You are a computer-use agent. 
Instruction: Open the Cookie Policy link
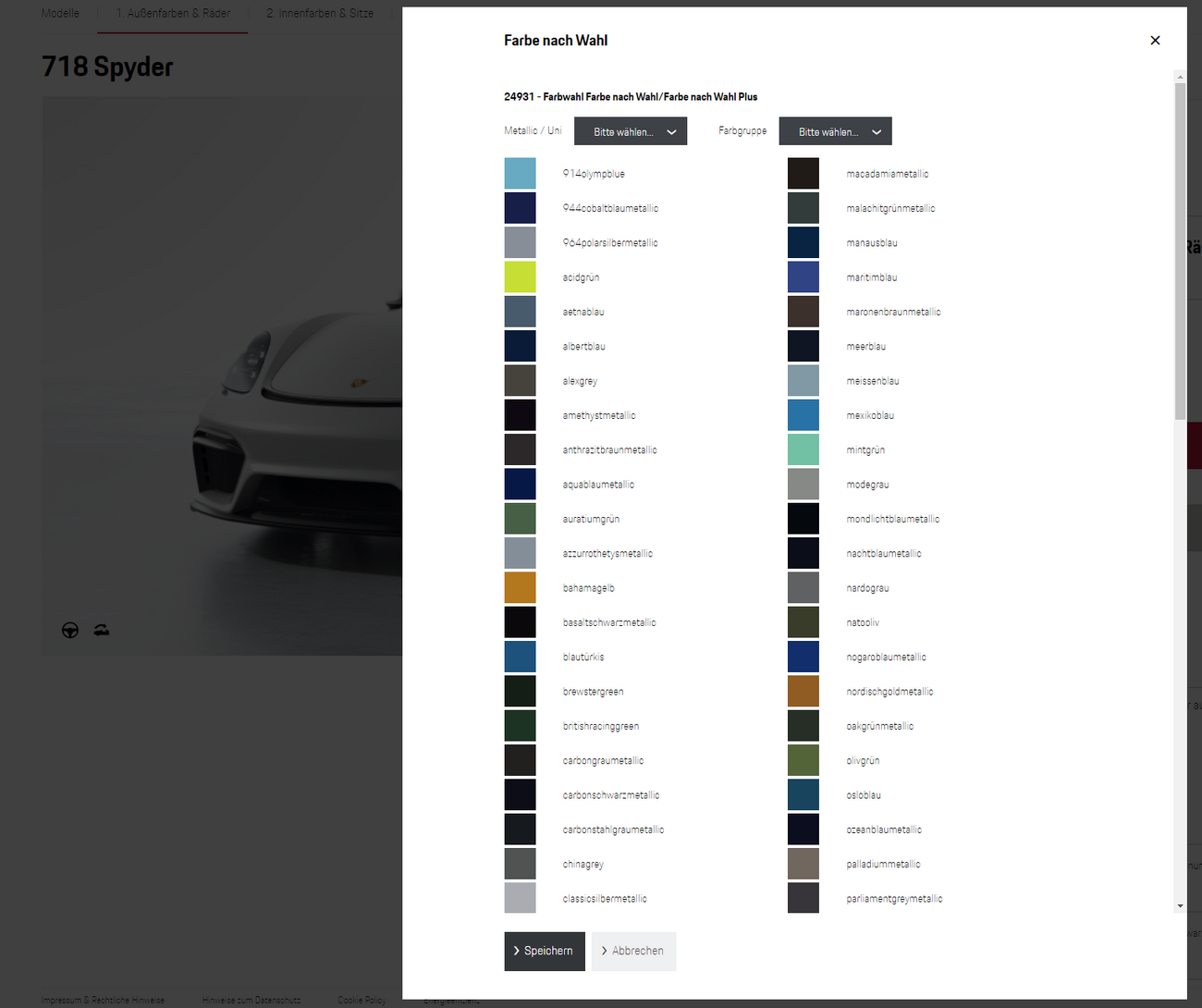pos(362,1000)
